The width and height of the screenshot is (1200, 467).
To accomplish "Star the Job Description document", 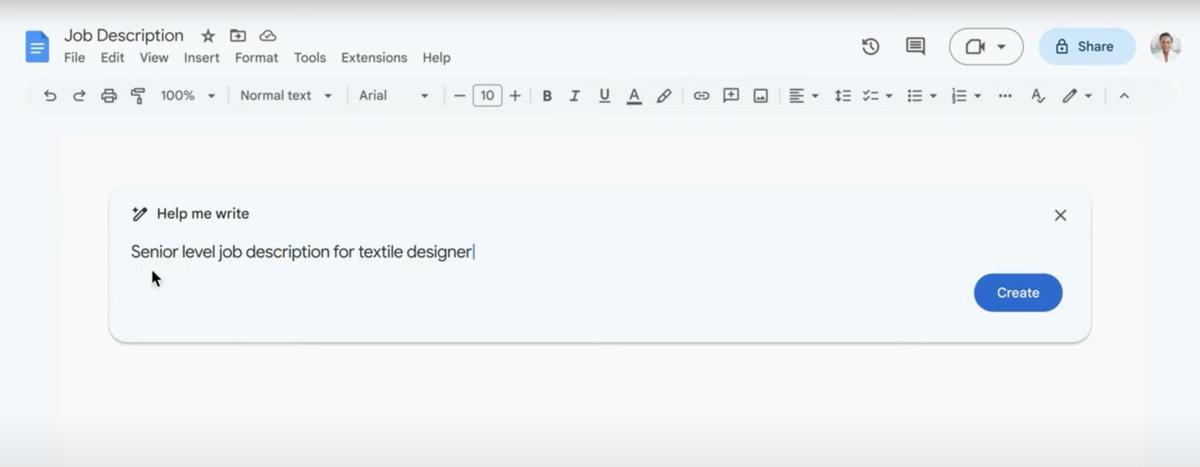I will 208,36.
